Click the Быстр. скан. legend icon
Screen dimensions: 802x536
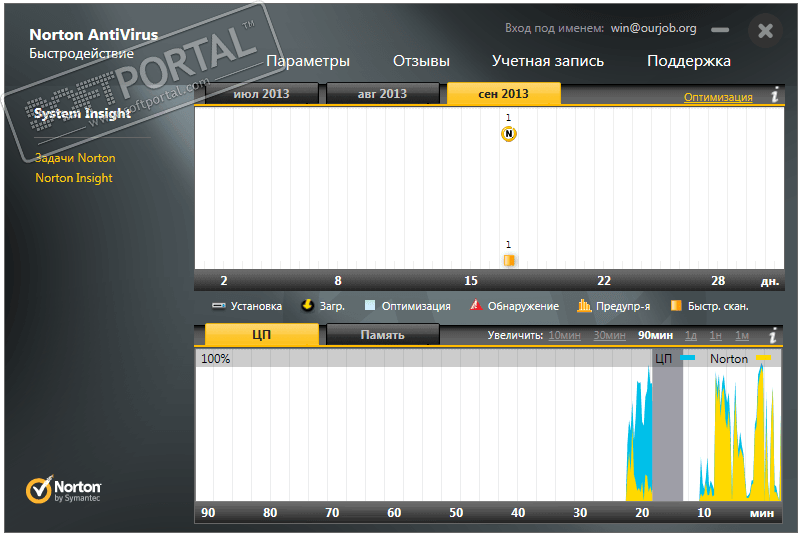coord(676,305)
